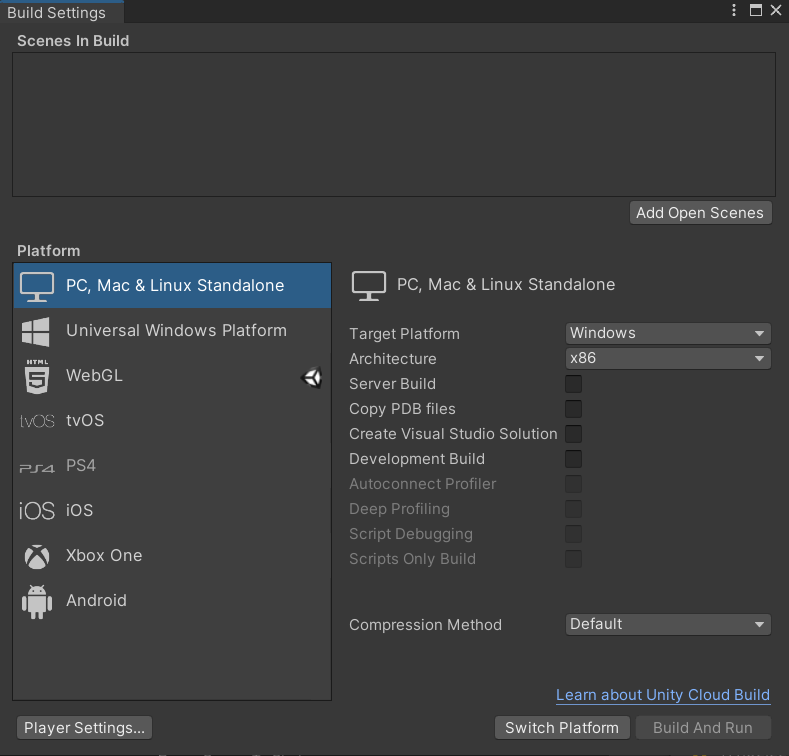Click the Xbox One logo icon
Viewport: 789px width, 756px height.
coord(37,557)
